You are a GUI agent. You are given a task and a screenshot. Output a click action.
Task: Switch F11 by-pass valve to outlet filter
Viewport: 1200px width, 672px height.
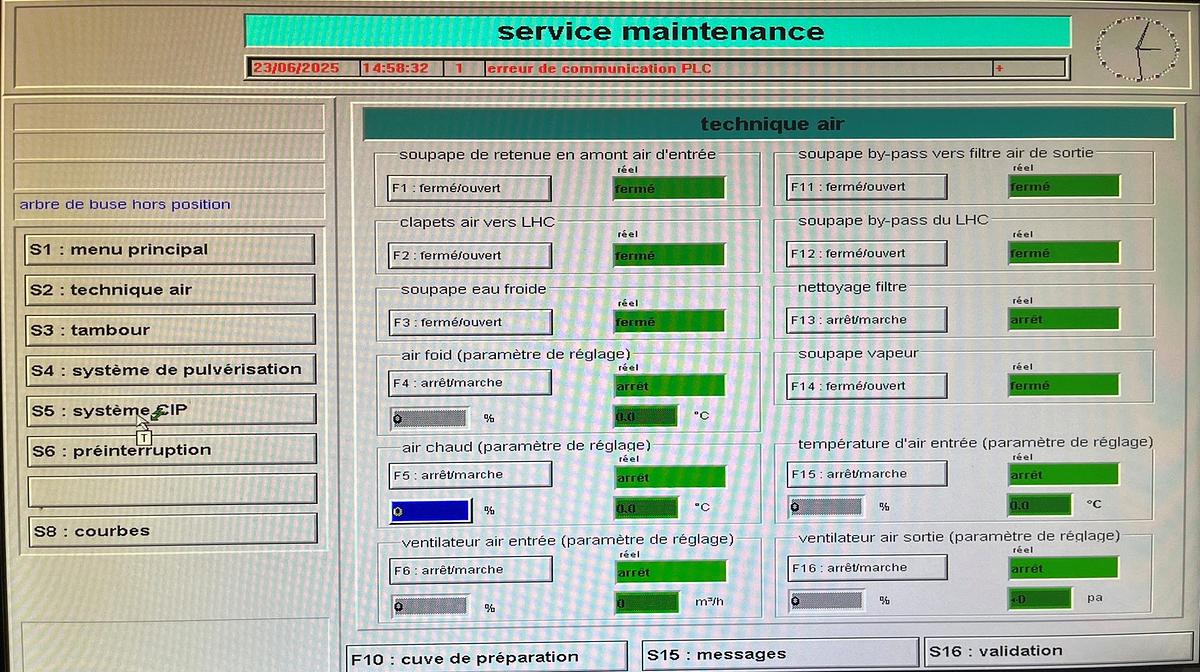point(867,187)
